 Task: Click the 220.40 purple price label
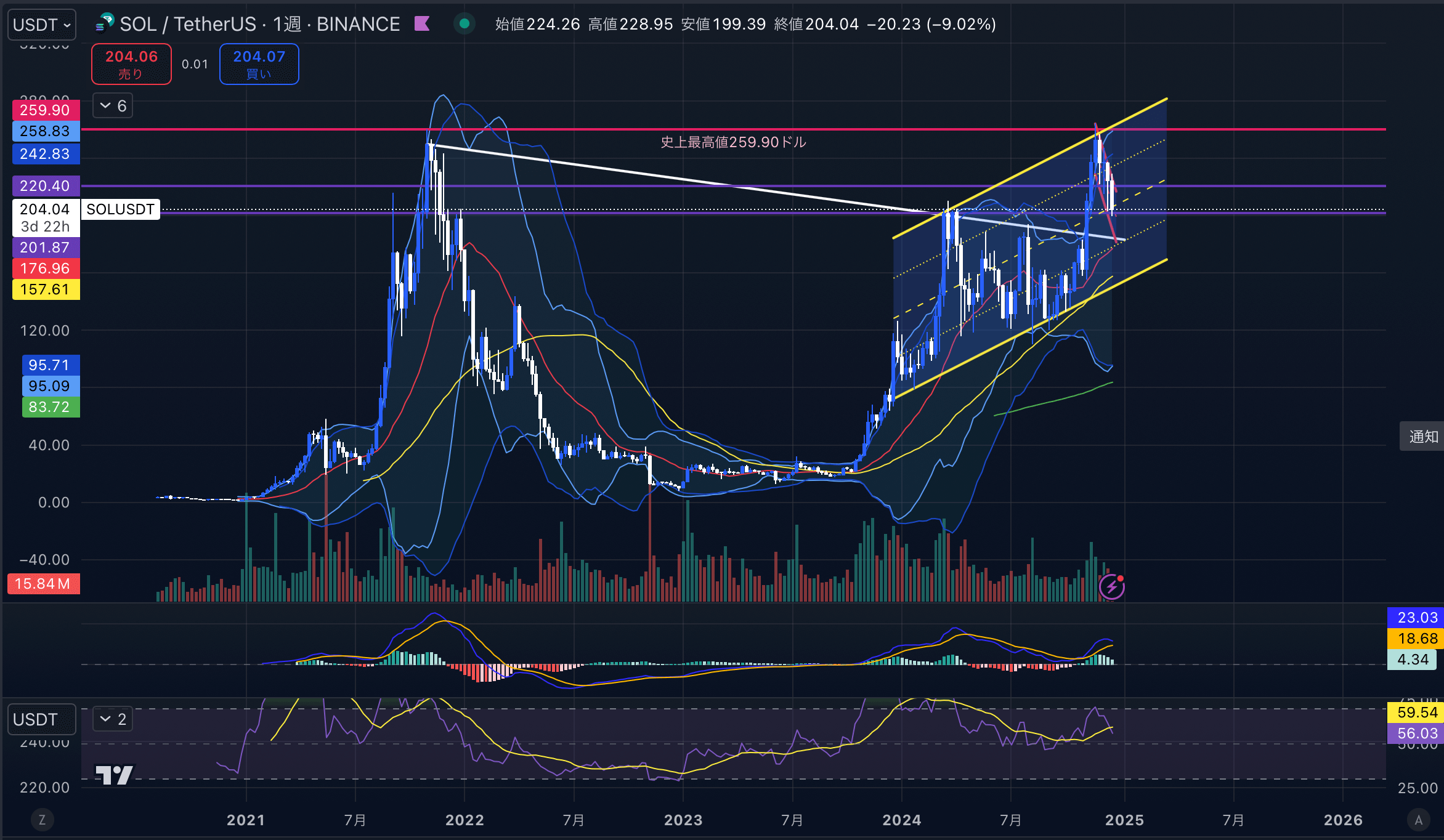coord(46,186)
